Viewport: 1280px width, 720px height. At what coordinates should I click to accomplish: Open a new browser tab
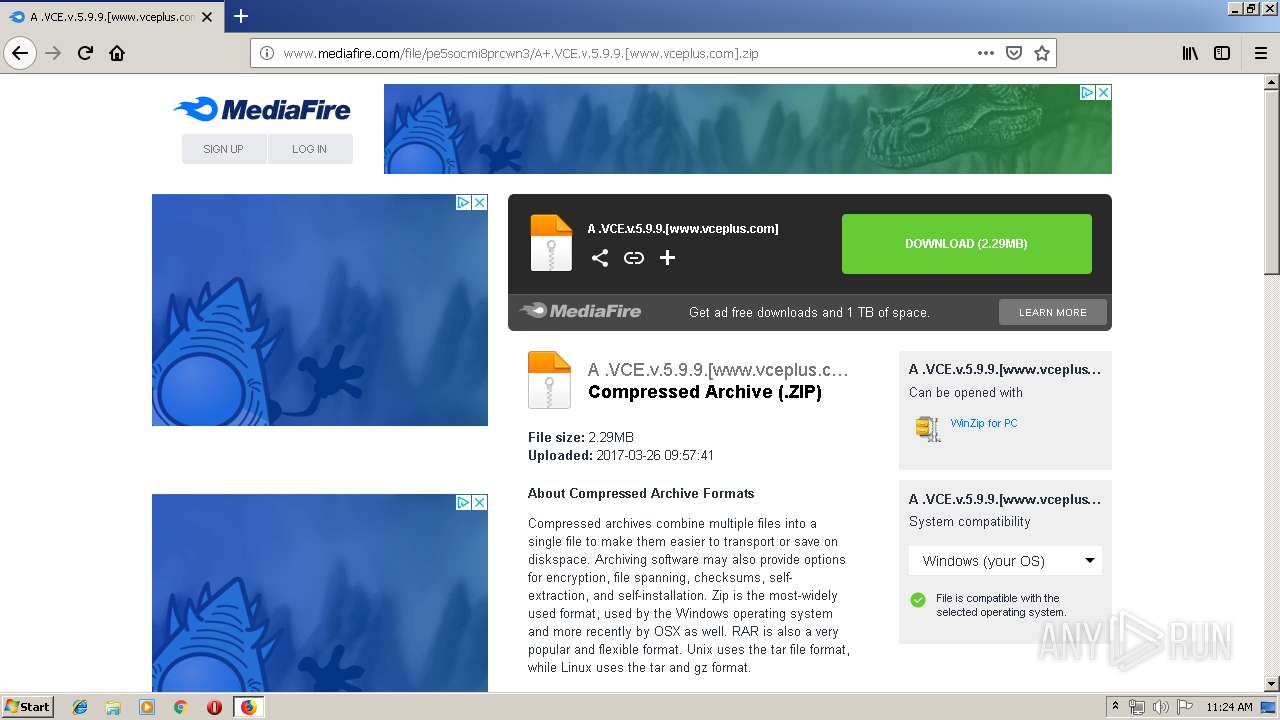pos(241,16)
